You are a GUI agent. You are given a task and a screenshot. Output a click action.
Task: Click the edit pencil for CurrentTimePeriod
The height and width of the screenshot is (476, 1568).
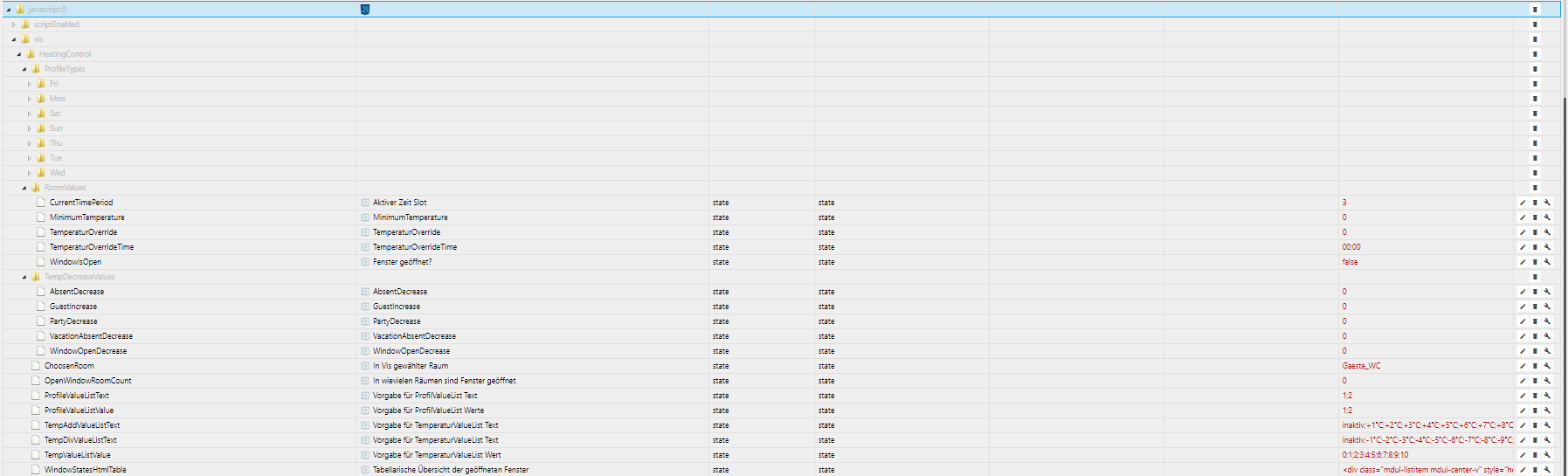coord(1523,203)
